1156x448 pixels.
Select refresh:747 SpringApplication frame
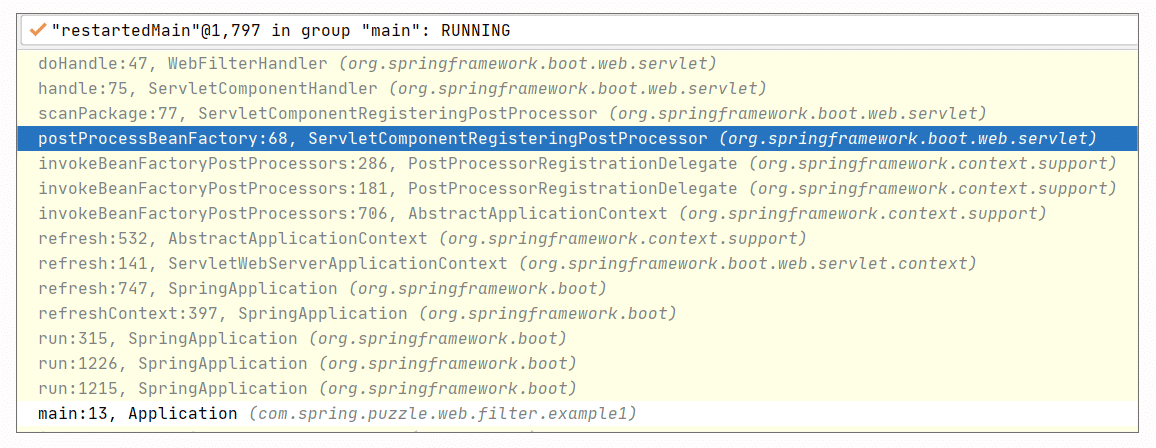(x=580, y=289)
